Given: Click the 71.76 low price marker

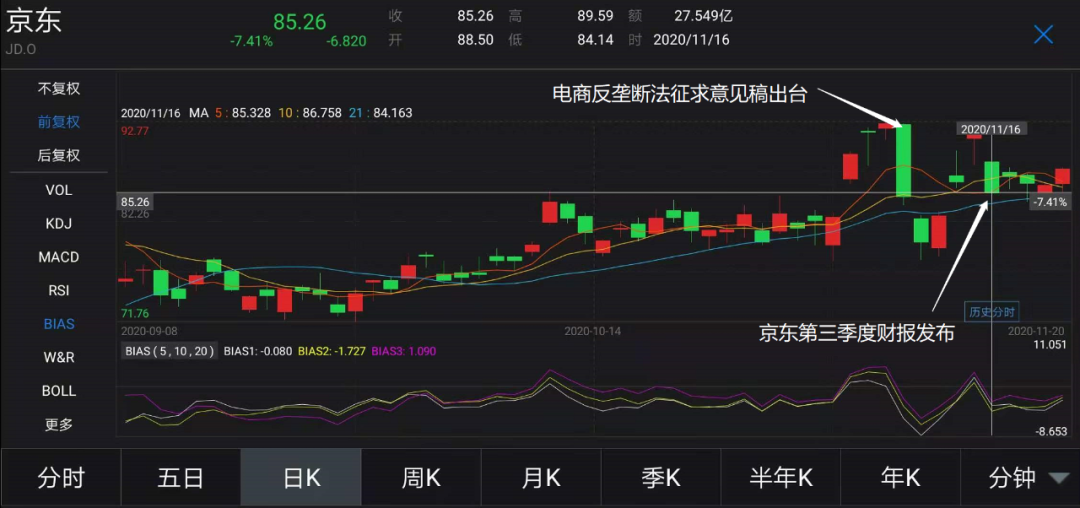Looking at the screenshot, I should coord(134,313).
